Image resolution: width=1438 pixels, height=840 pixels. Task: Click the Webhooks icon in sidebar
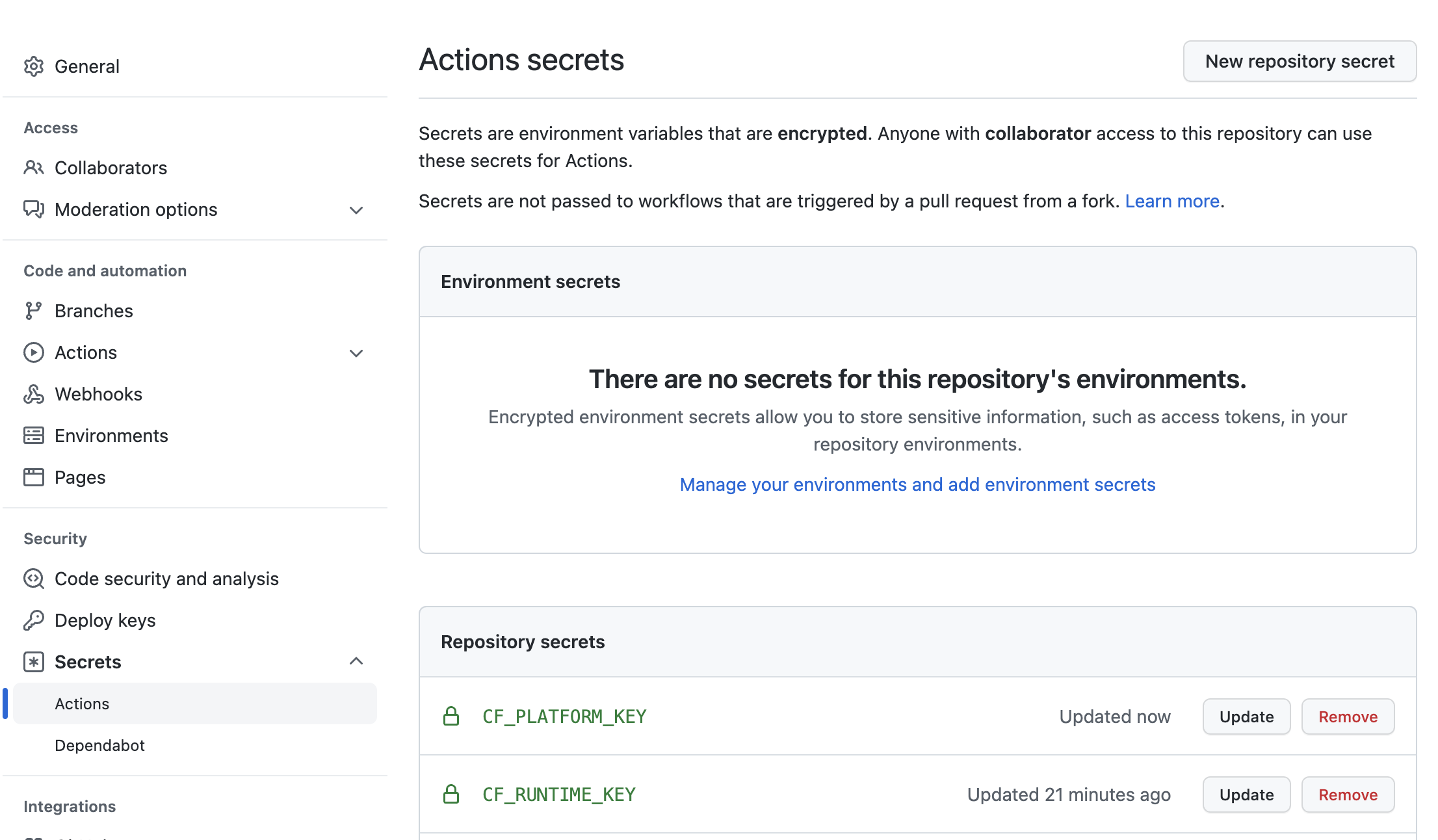click(x=34, y=394)
